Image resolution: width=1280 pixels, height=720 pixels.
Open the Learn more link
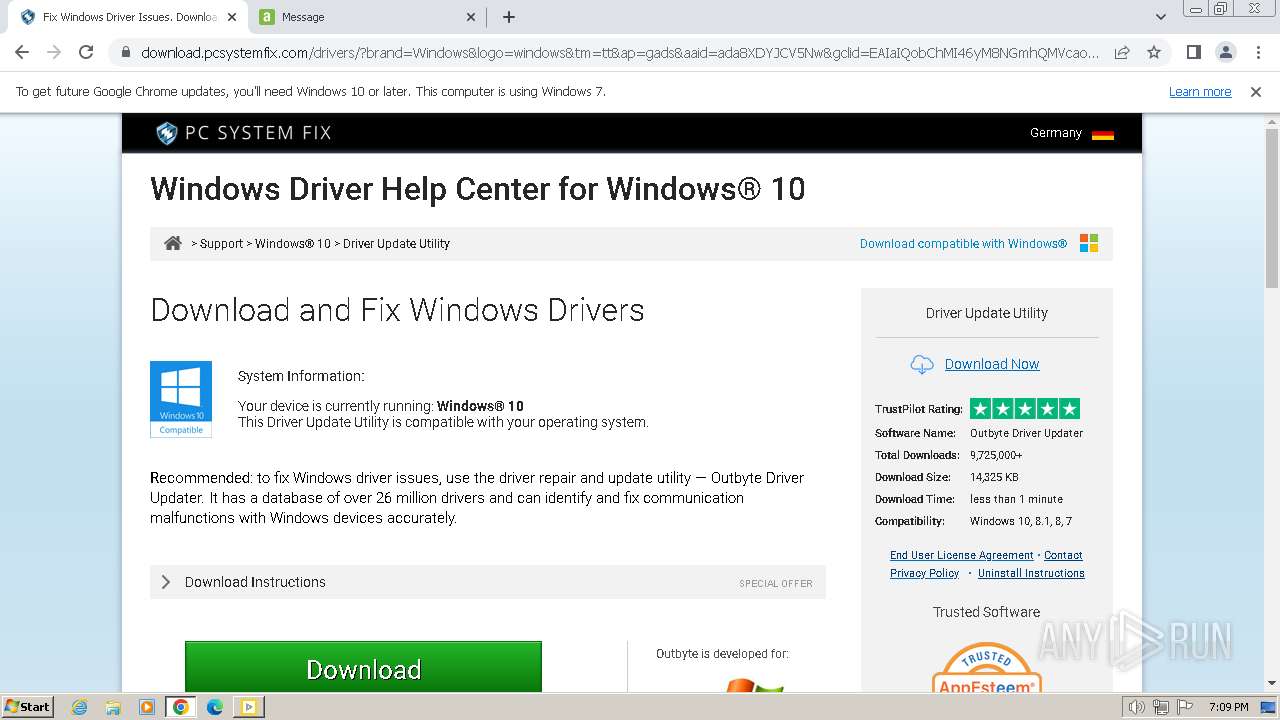1200,92
